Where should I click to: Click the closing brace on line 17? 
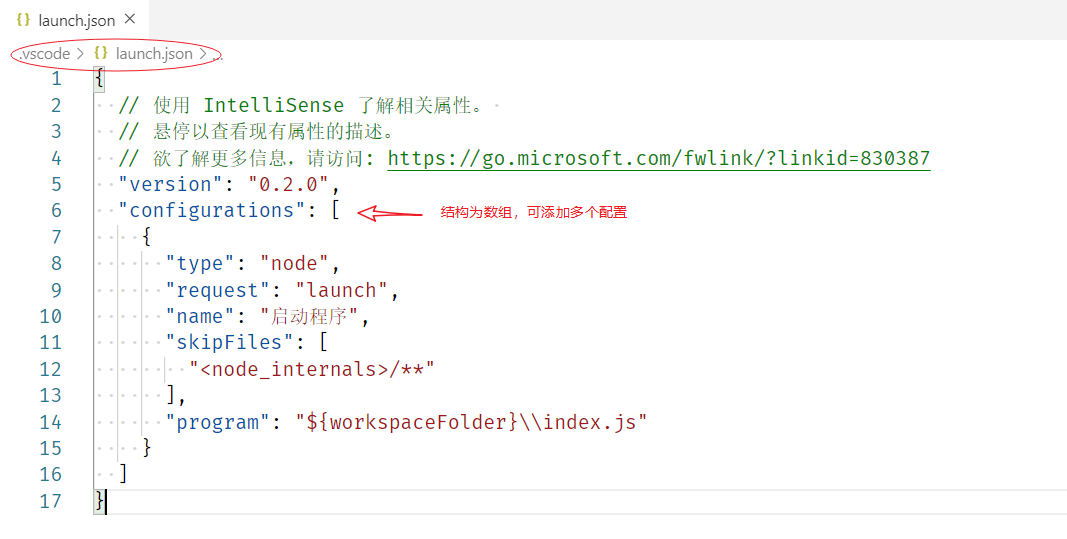99,501
